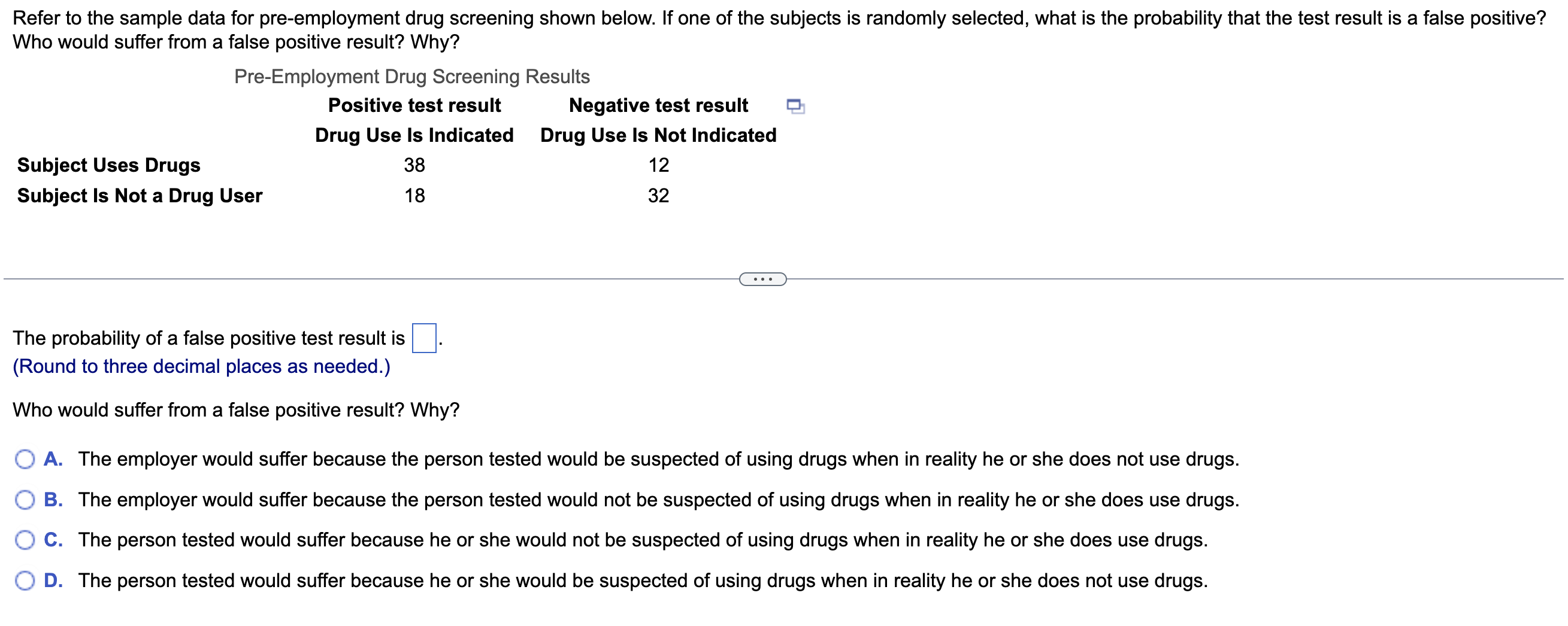Select the value 38 in the table

(414, 164)
